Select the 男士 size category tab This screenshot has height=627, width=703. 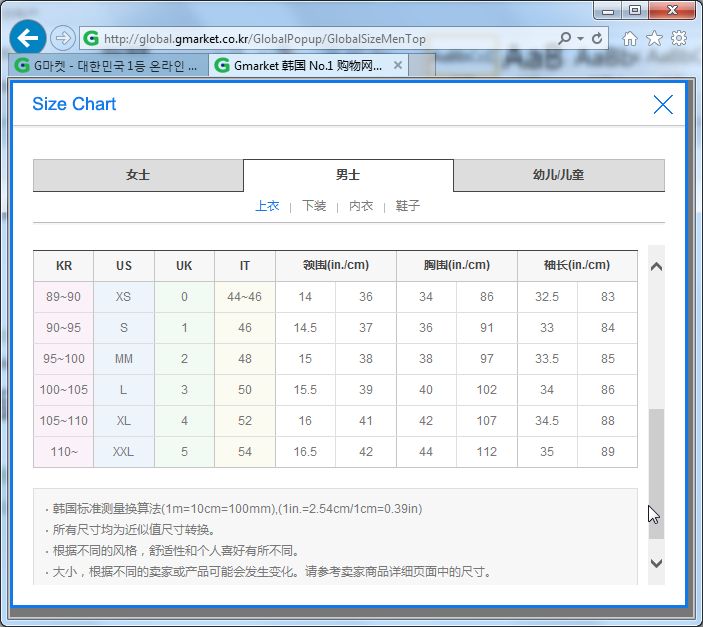[x=348, y=175]
